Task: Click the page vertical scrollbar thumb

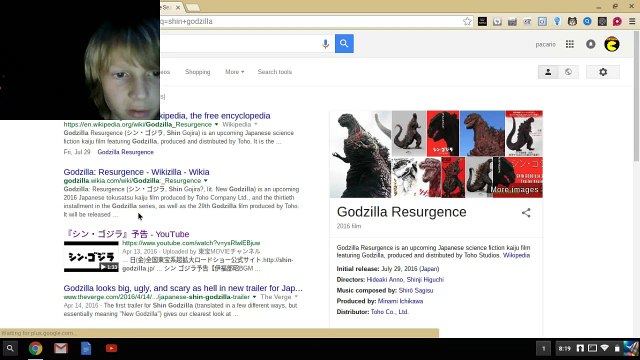Action: pyautogui.click(x=636, y=96)
